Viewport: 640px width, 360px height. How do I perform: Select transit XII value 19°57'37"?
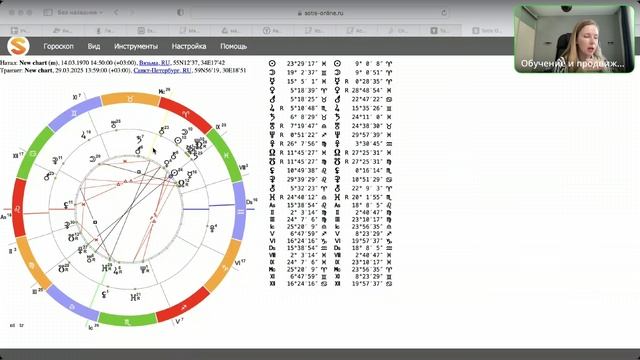tap(368, 283)
